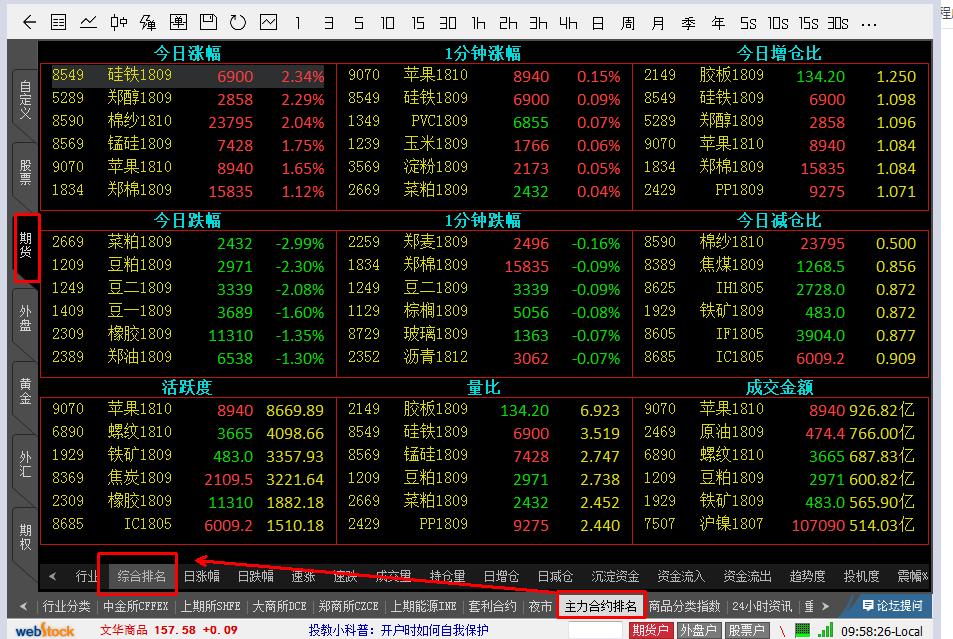
Task: Select the 15-minute period button
Action: 418,22
